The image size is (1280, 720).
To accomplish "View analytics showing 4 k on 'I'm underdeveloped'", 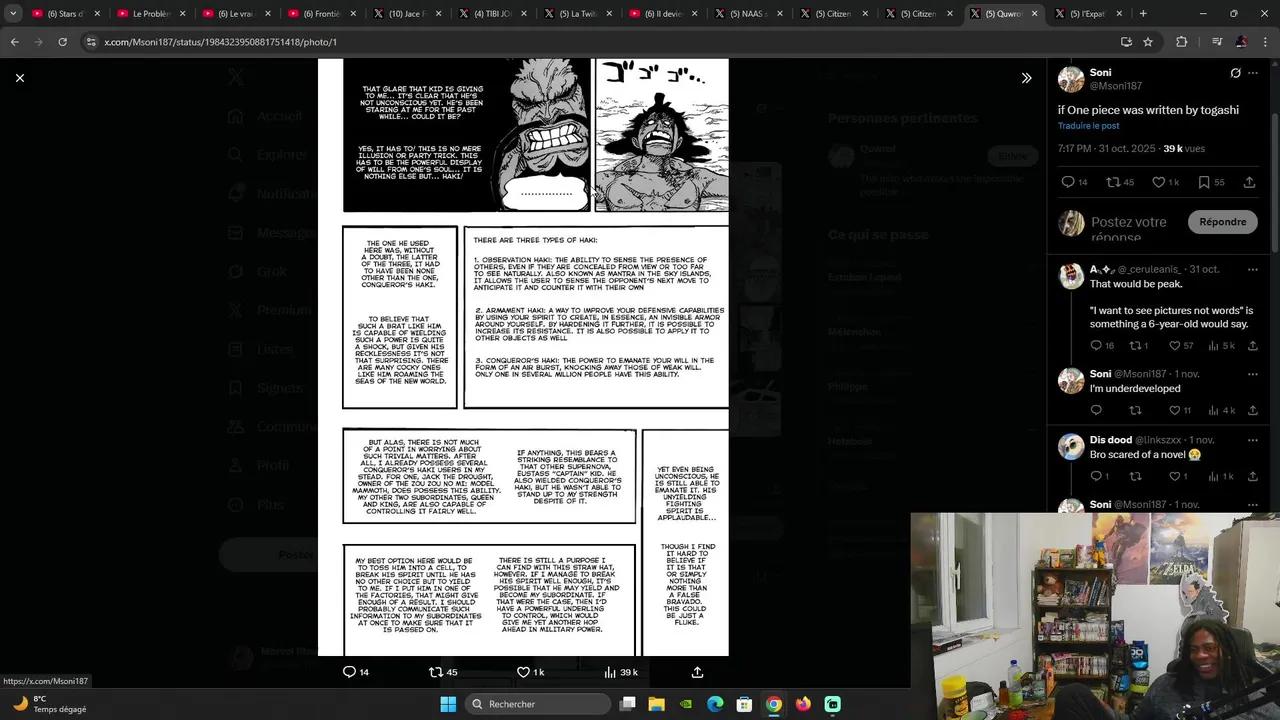I will [x=1221, y=410].
